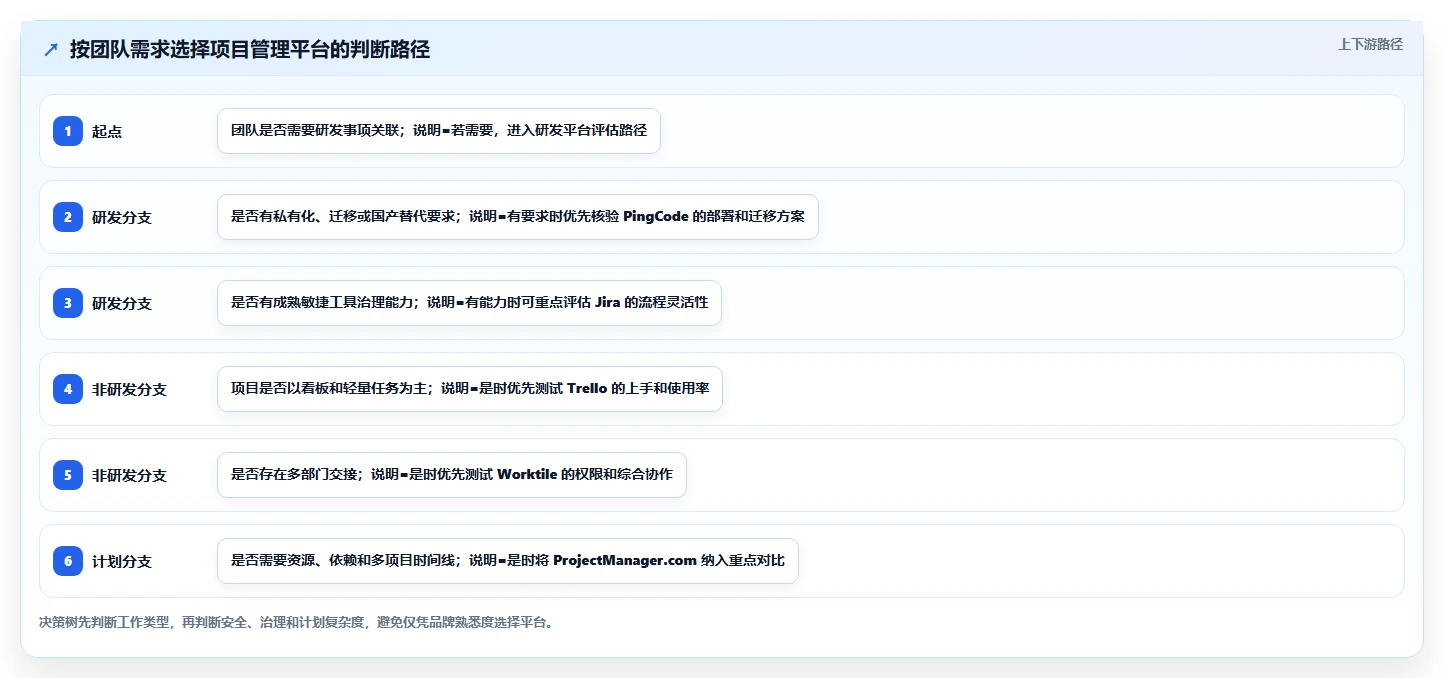The height and width of the screenshot is (678, 1444).
Task: Click step number 3 badge
Action: [x=68, y=303]
